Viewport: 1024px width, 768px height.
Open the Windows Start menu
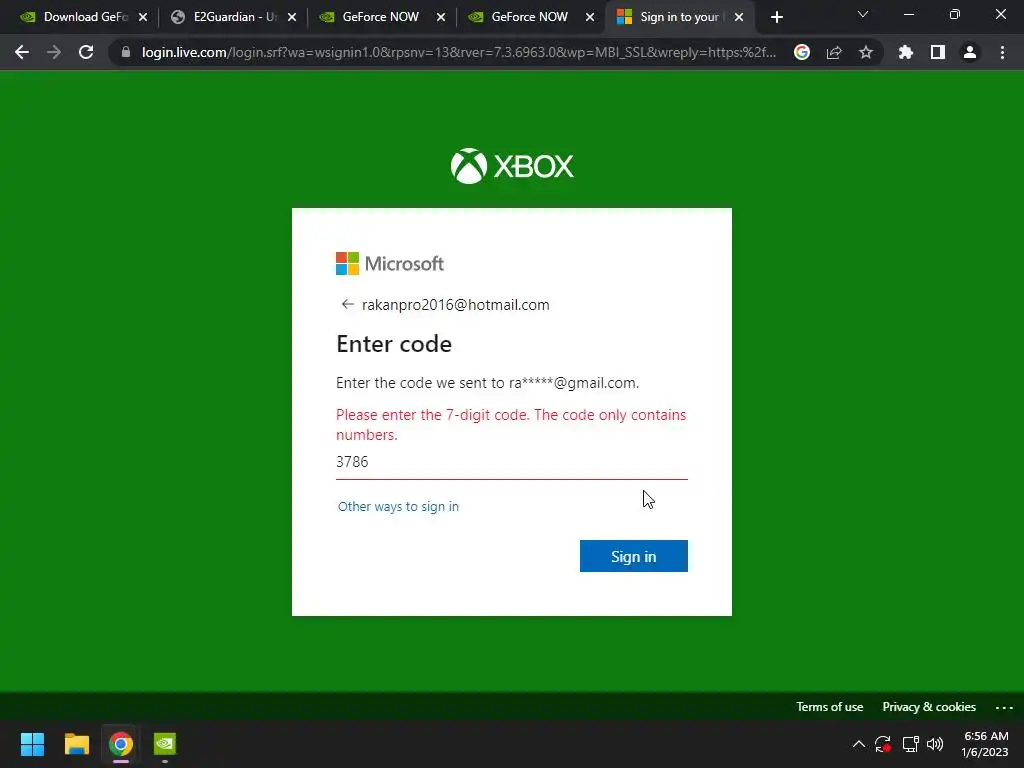pyautogui.click(x=32, y=744)
